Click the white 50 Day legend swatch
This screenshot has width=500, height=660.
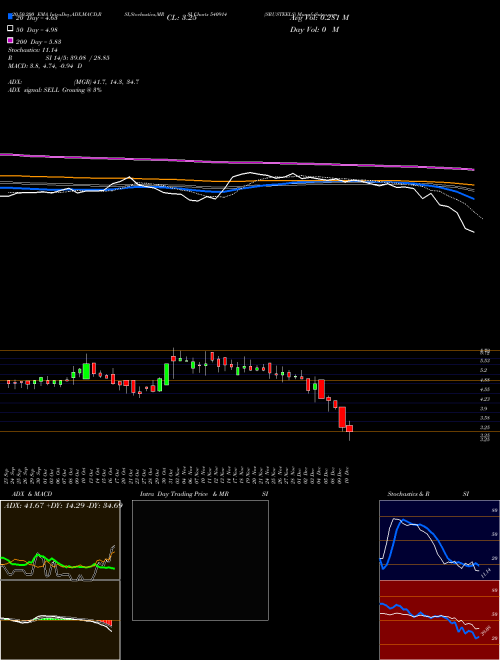pyautogui.click(x=11, y=29)
